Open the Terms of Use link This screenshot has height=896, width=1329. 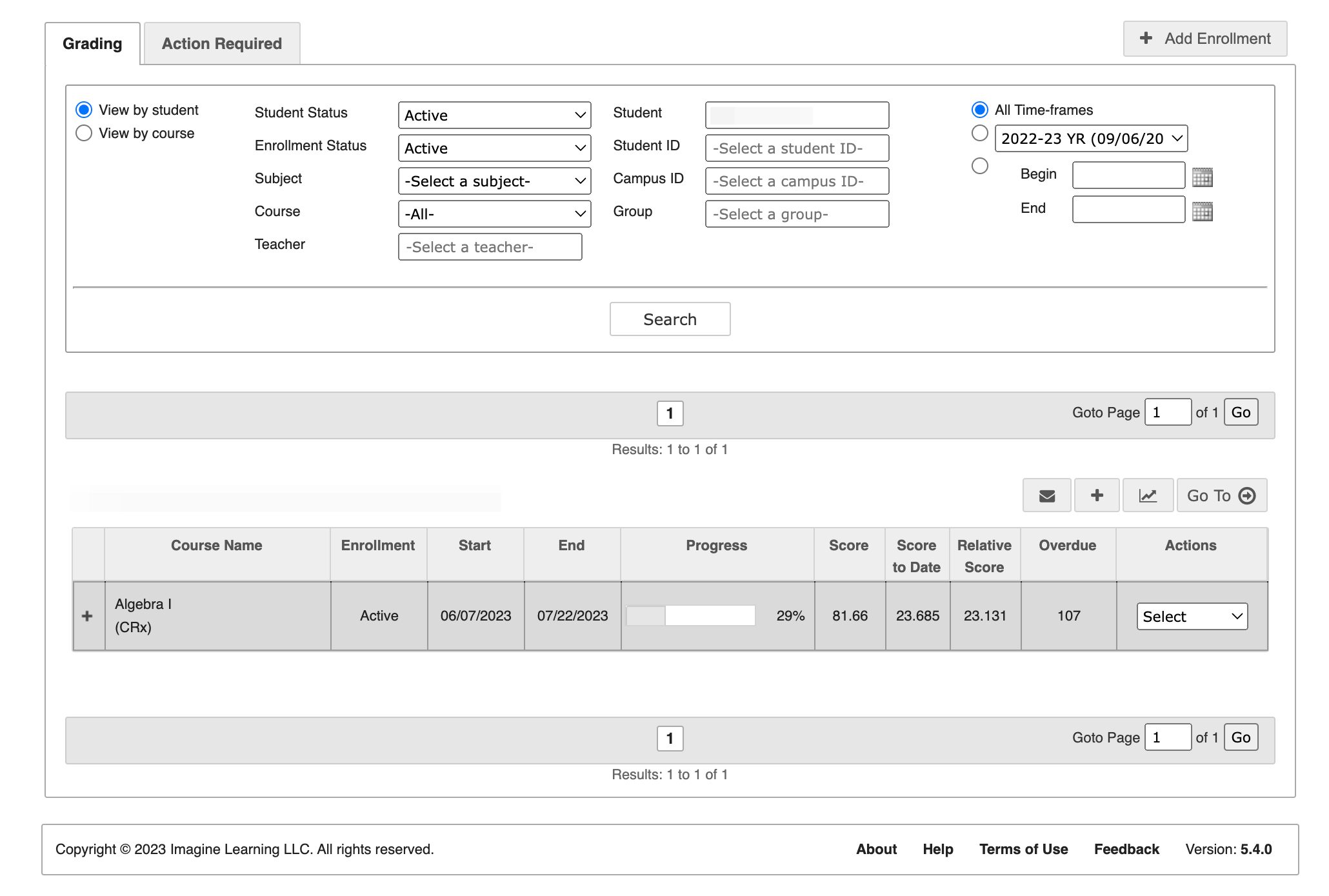(x=1023, y=849)
